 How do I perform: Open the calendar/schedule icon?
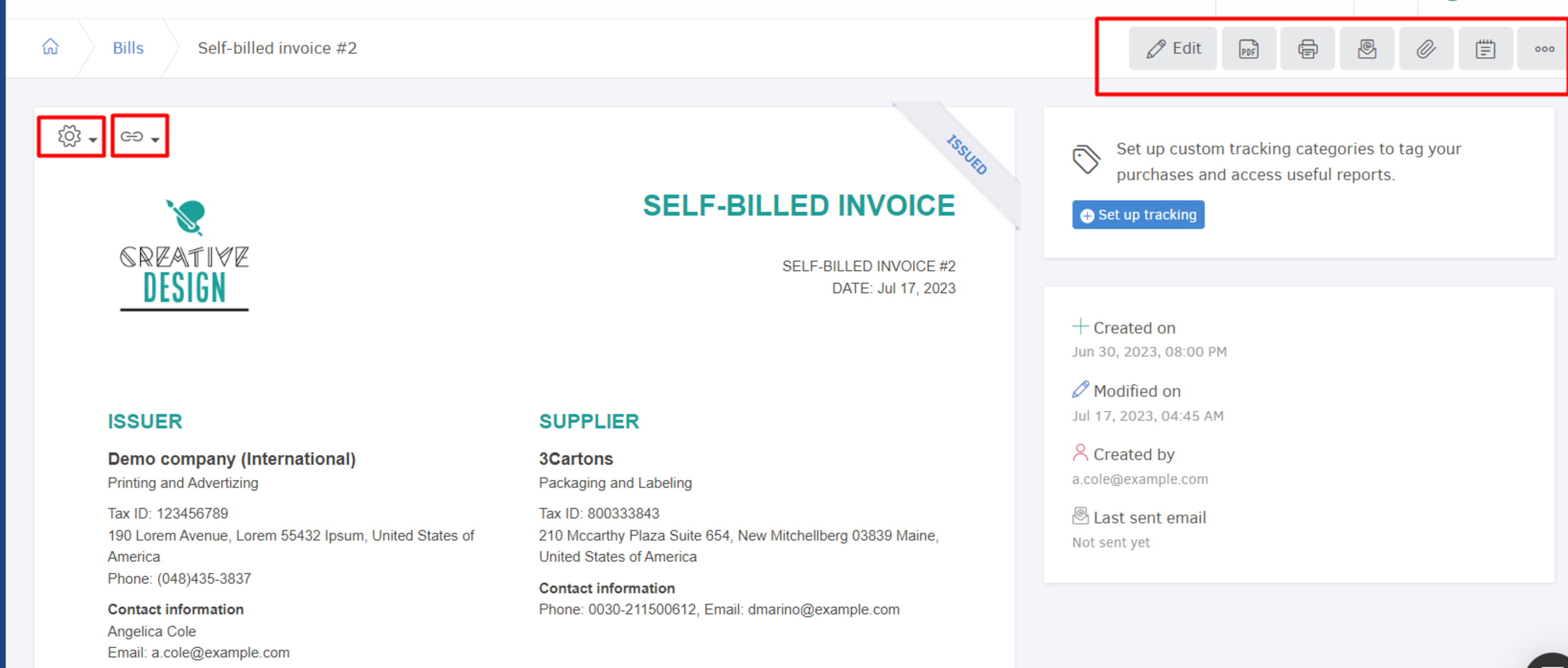[1485, 48]
